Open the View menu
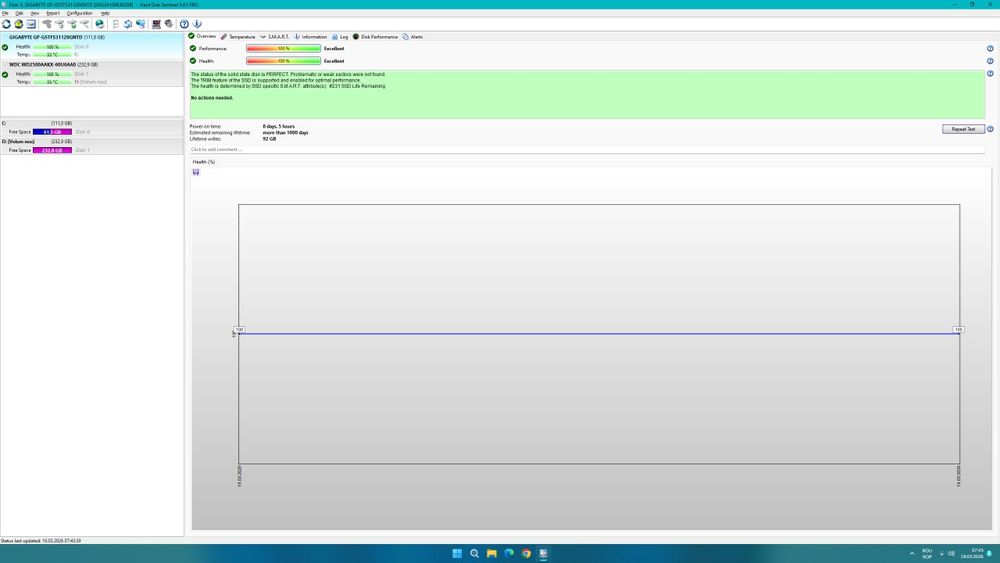This screenshot has height=563, width=1000. pos(34,13)
